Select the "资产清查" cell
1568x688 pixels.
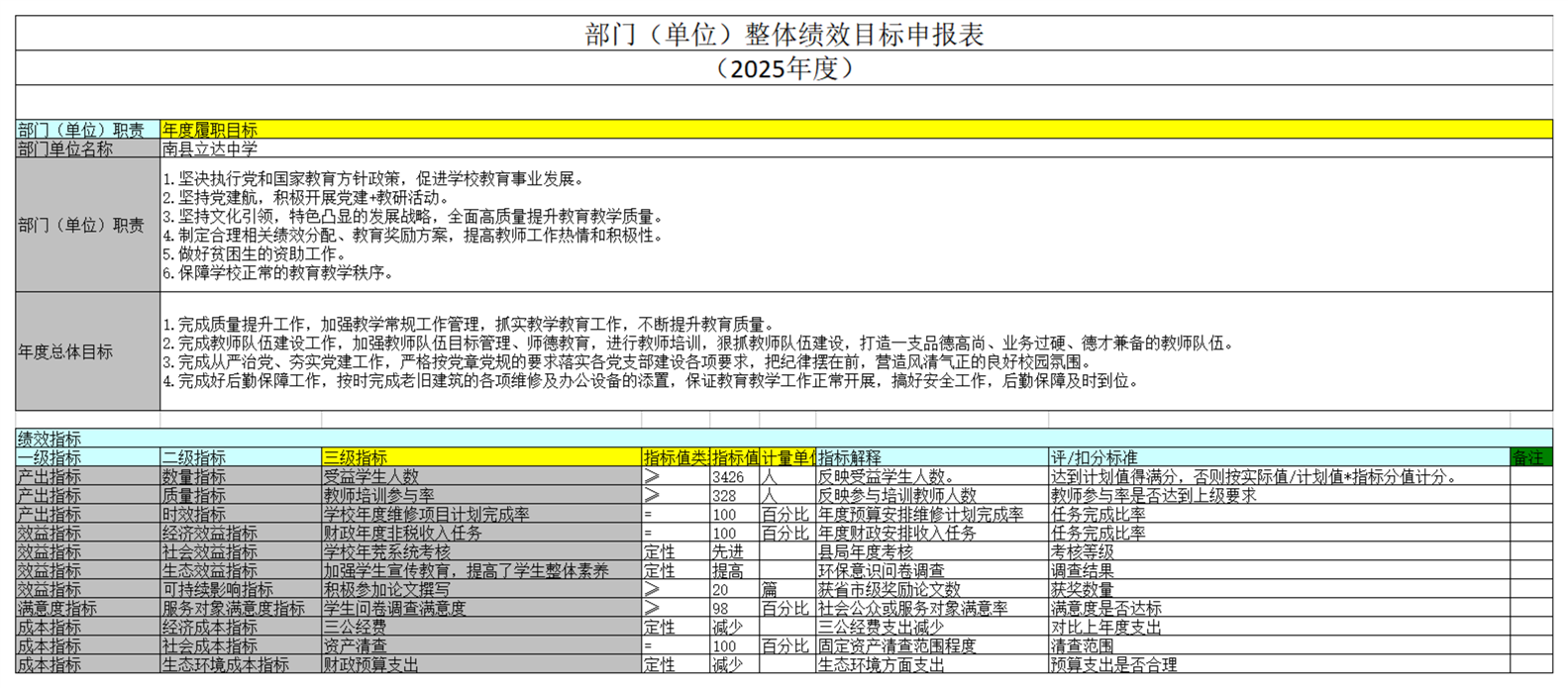point(481,645)
